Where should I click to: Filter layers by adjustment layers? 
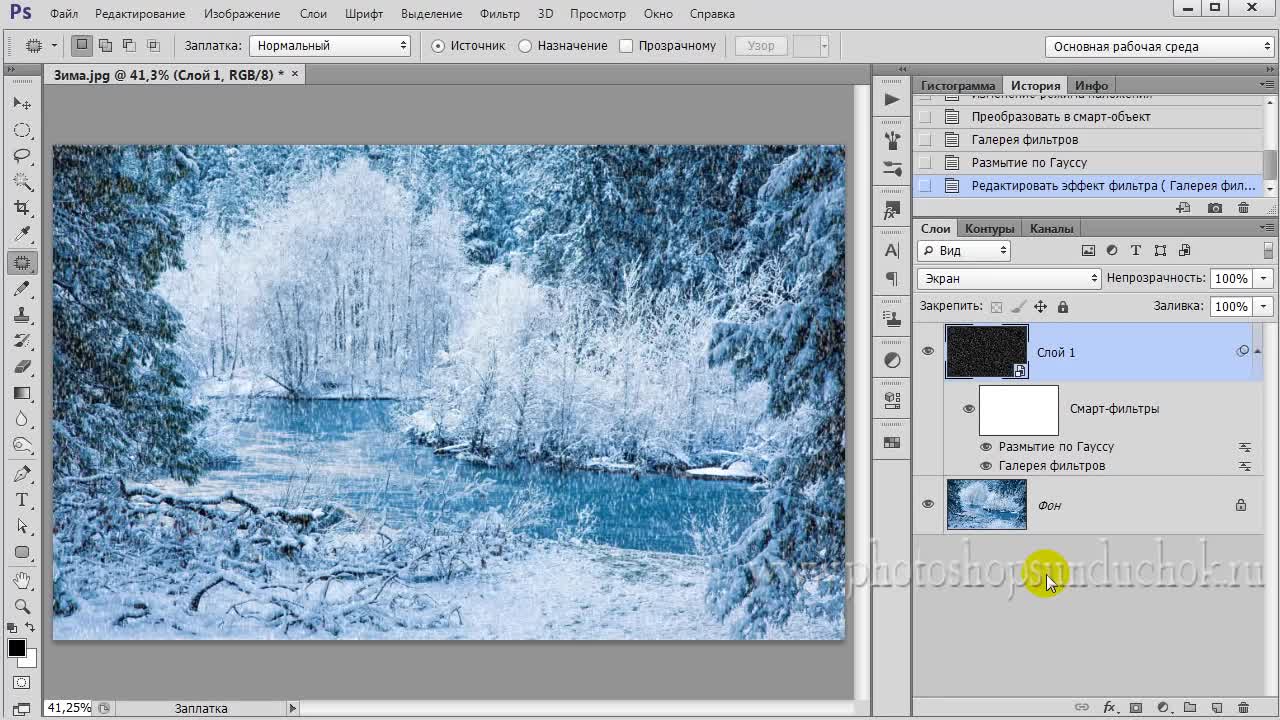(1112, 251)
